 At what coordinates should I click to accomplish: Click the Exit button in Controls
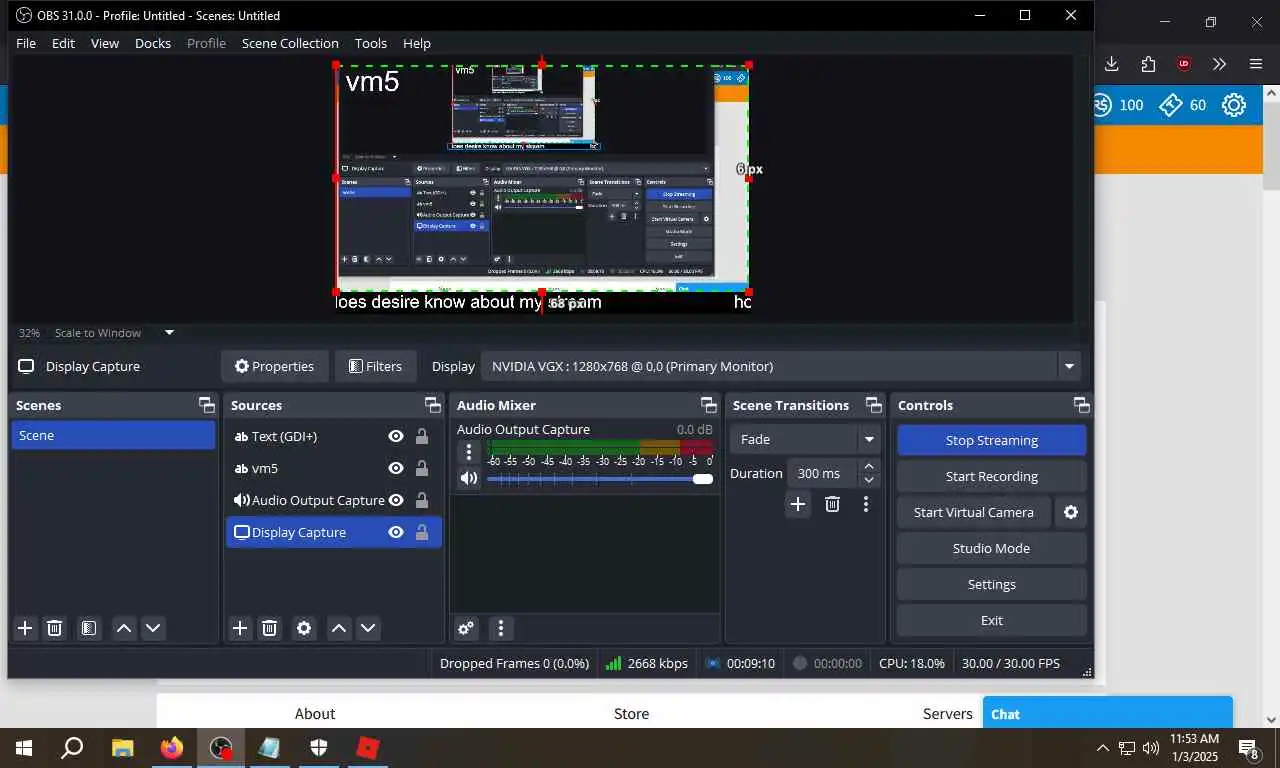(992, 620)
